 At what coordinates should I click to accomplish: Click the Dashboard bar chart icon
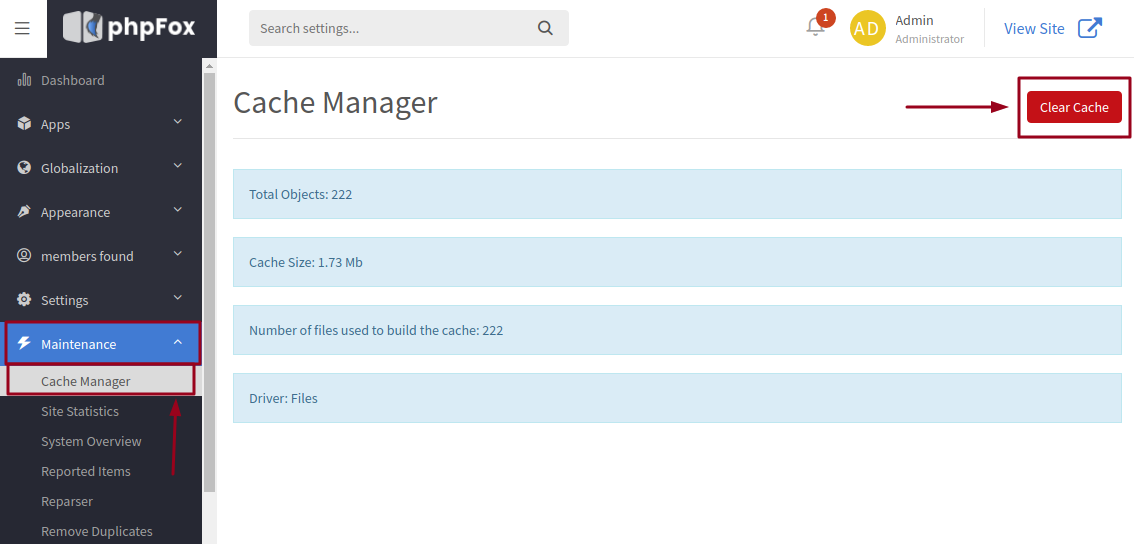[x=24, y=80]
